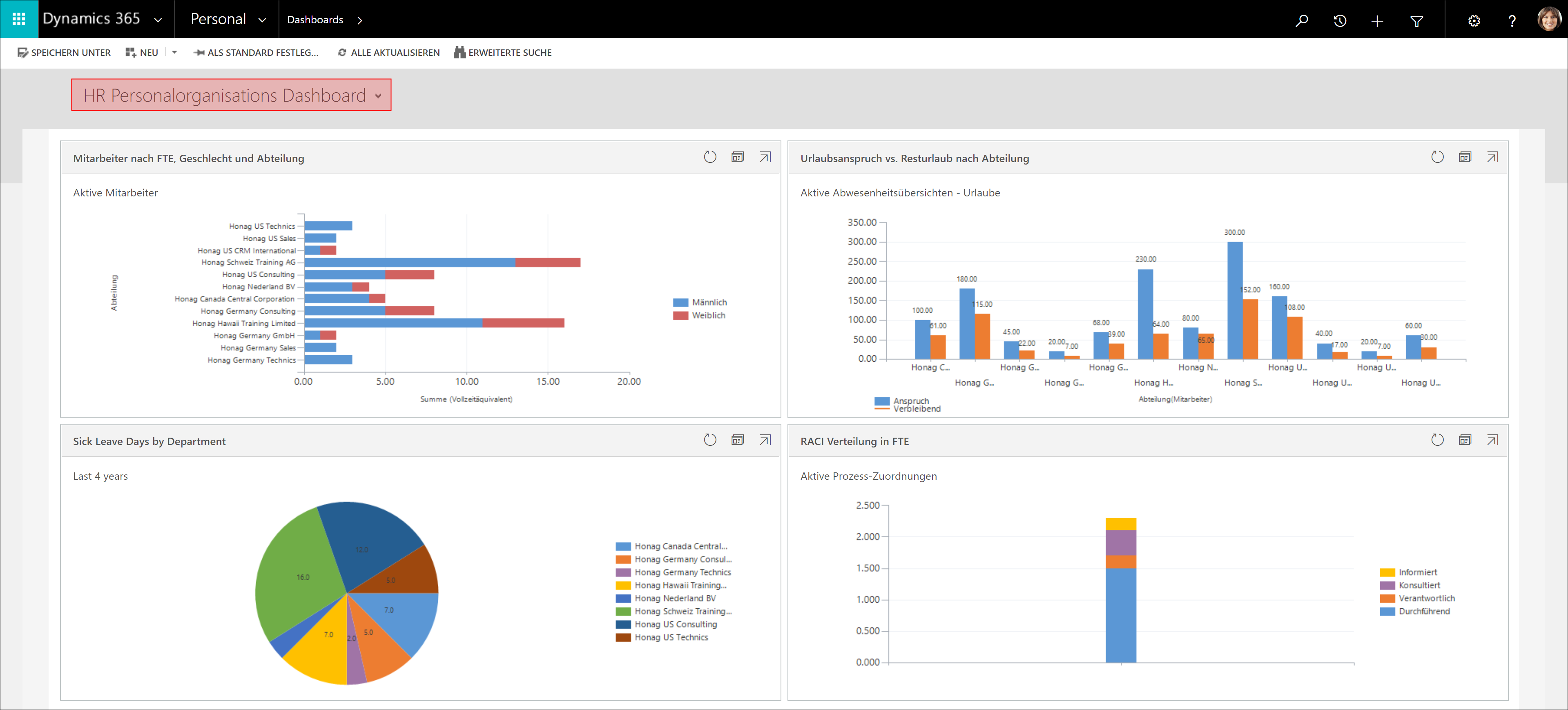Open recent items history icon
Image resolution: width=1568 pixels, height=710 pixels.
[x=1340, y=20]
